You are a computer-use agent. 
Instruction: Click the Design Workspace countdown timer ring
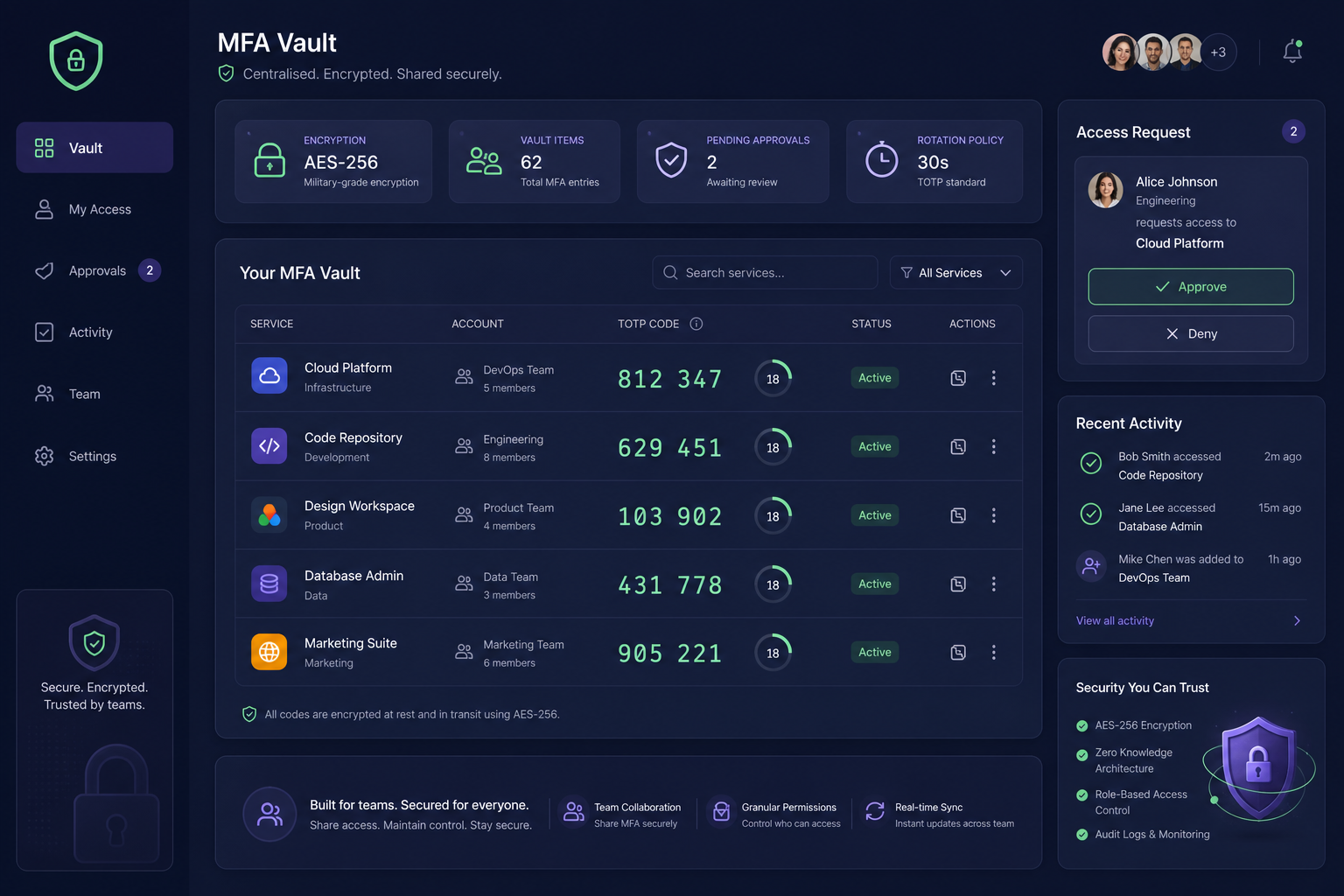pyautogui.click(x=773, y=516)
